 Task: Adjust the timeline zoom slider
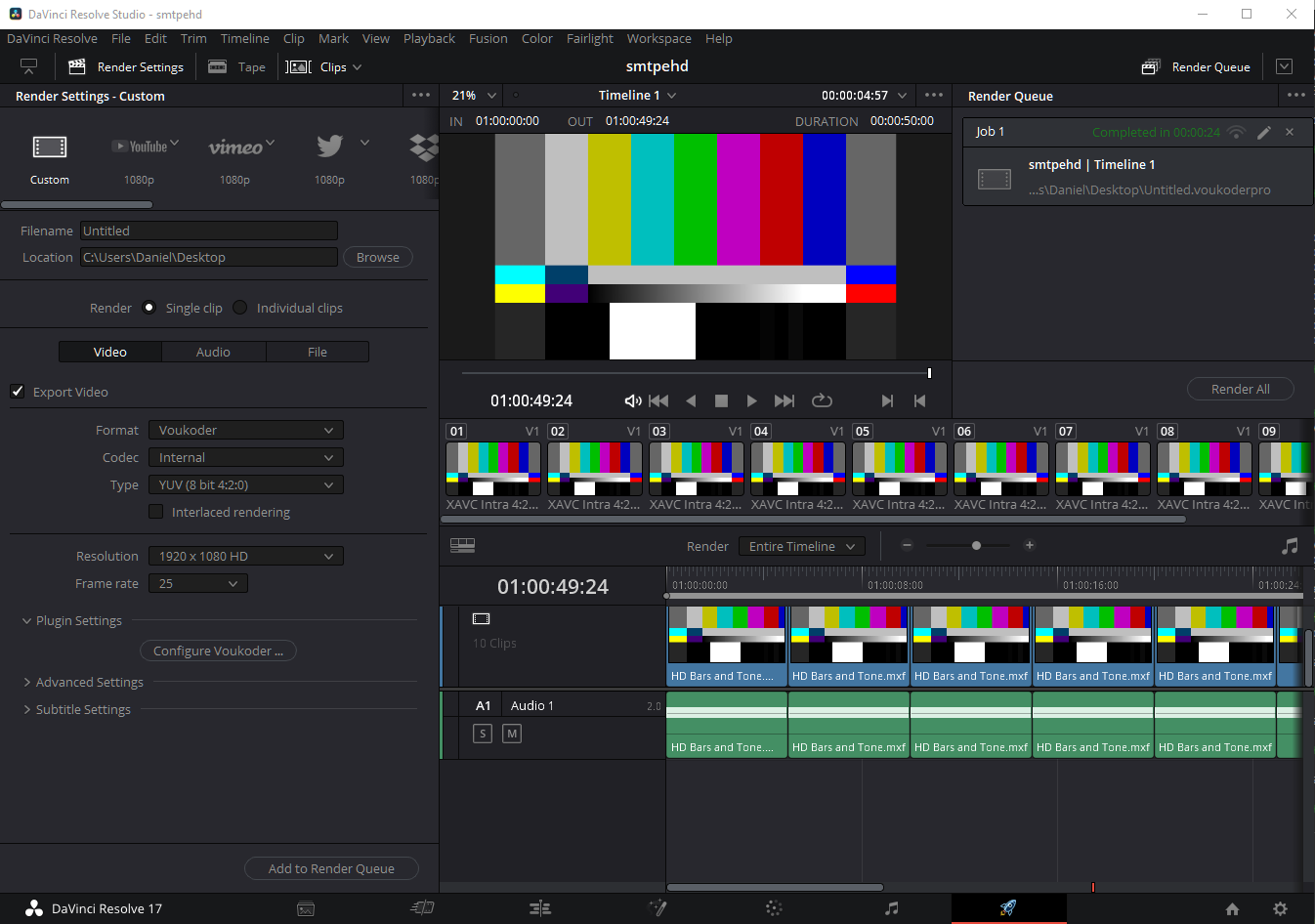tap(976, 546)
